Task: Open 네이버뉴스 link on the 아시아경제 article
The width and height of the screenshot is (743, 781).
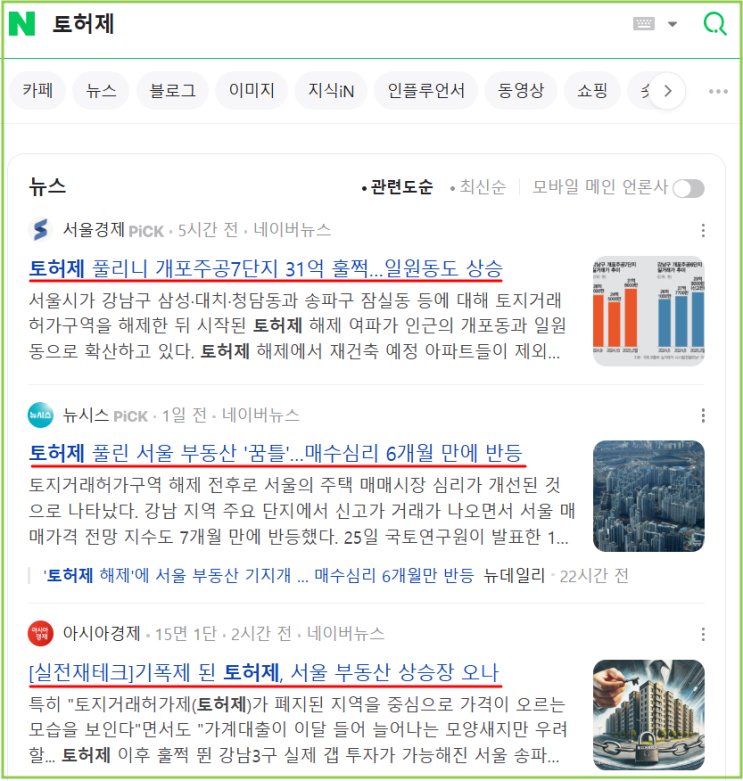Action: pos(346,634)
